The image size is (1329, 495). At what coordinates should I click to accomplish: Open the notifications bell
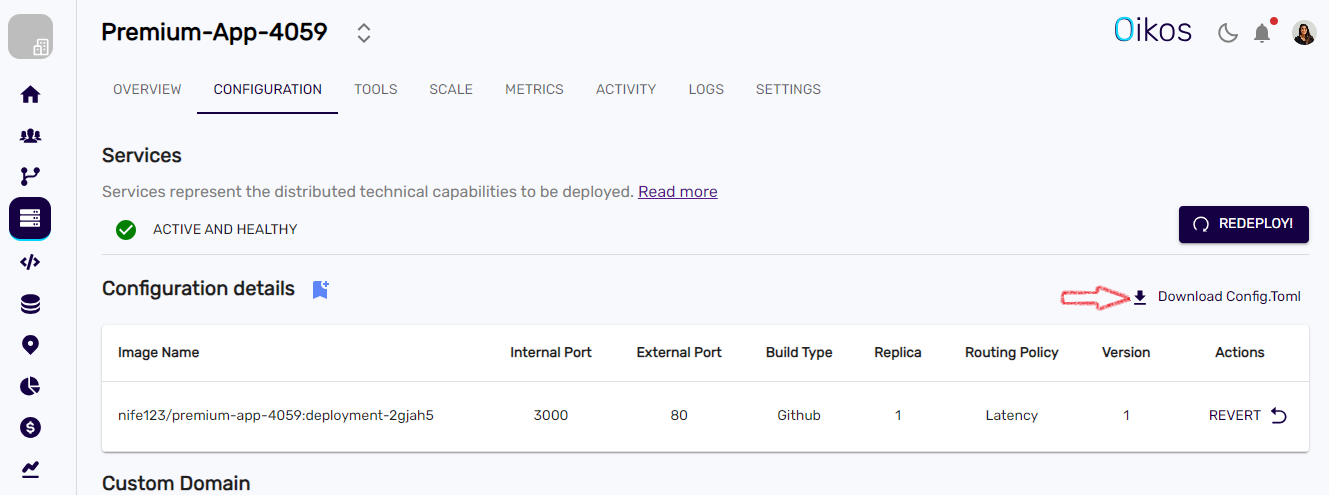[1262, 34]
